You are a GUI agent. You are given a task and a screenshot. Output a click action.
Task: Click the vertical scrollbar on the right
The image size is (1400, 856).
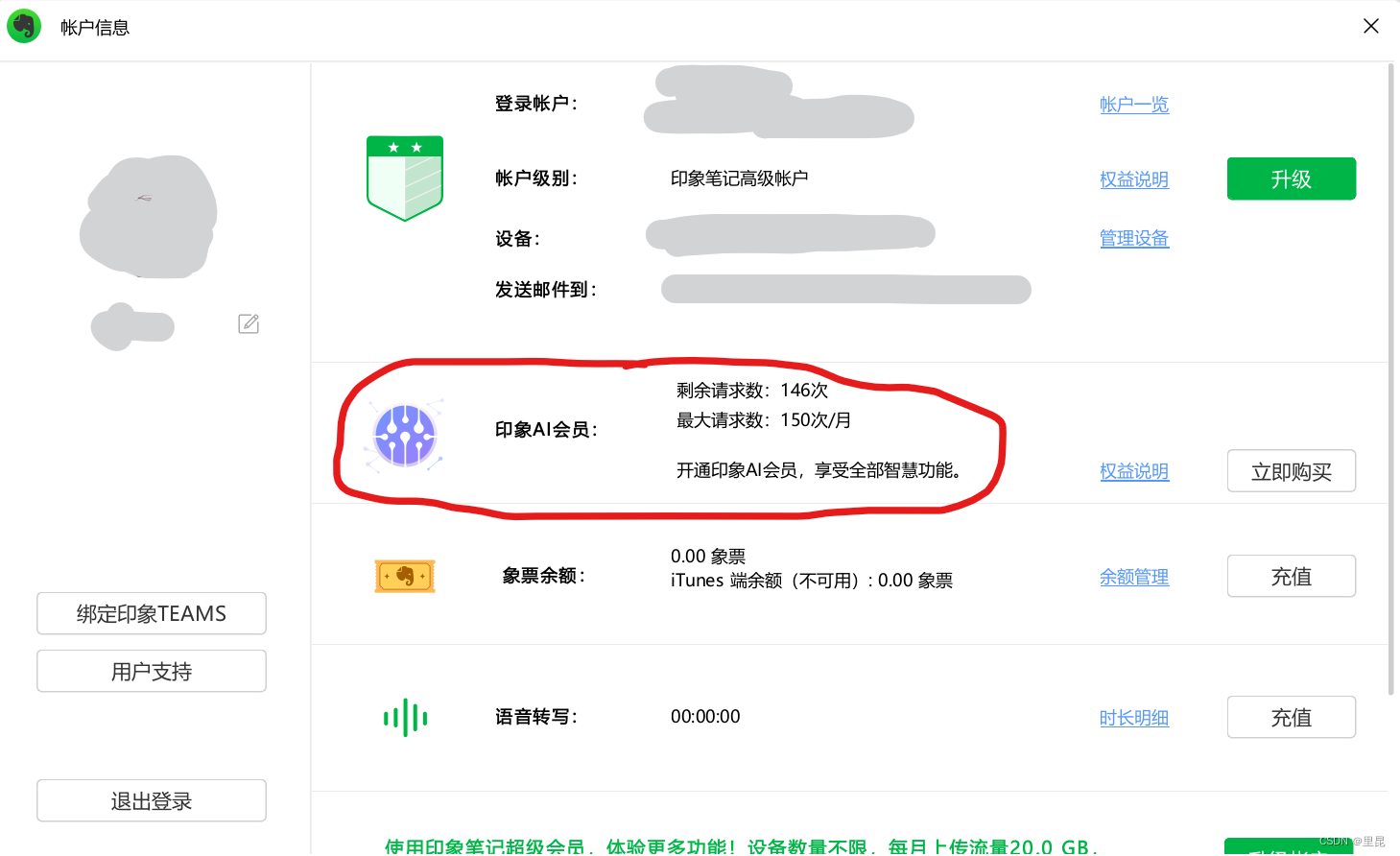(1391, 379)
